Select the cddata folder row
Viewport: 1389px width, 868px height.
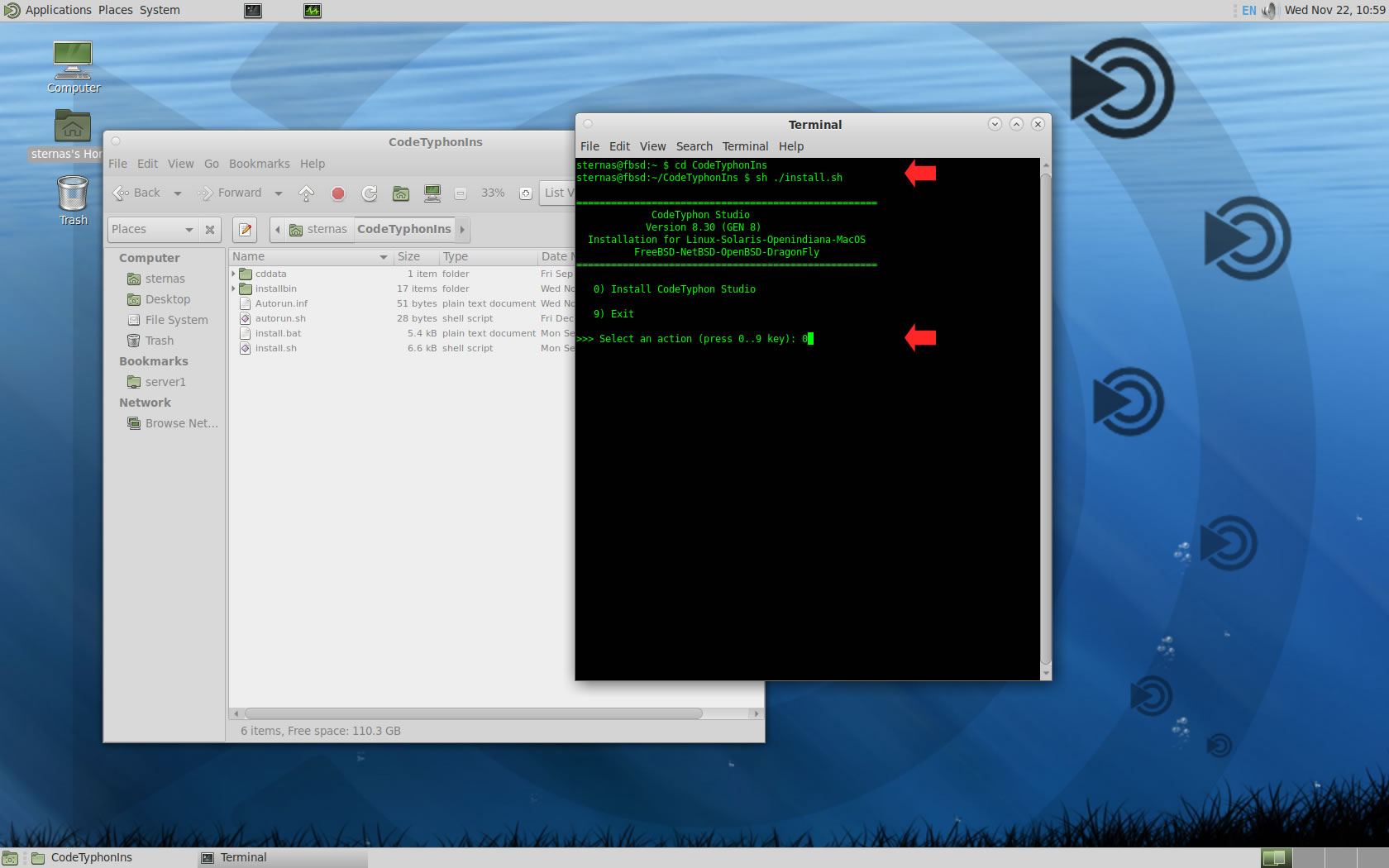pyautogui.click(x=402, y=274)
